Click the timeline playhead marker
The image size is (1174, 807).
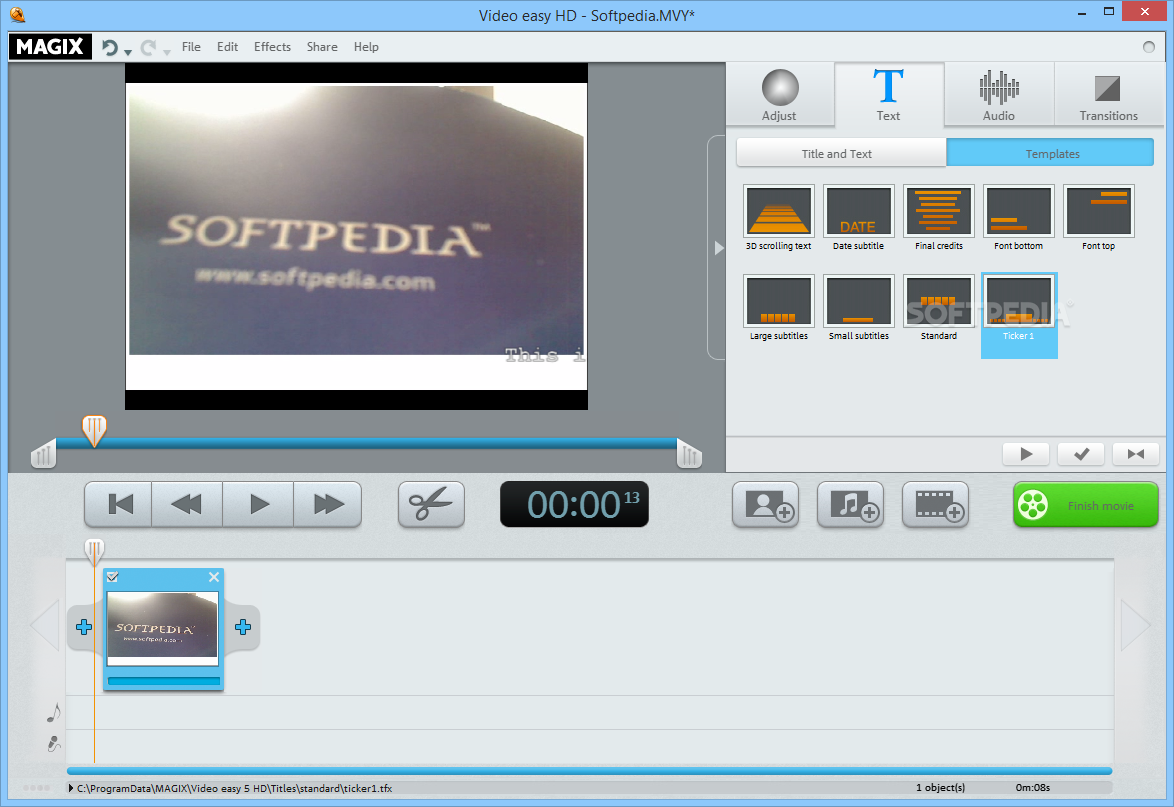coord(94,552)
